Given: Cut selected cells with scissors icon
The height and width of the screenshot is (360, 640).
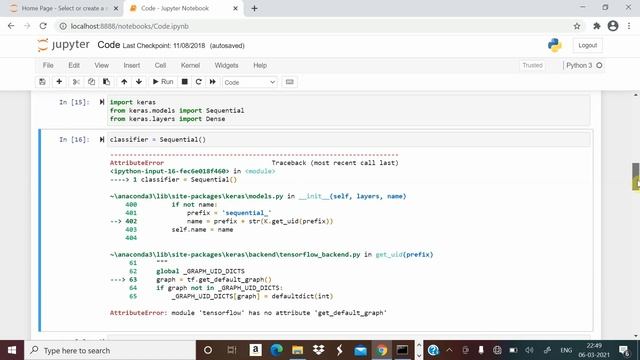Looking at the screenshot, I should [x=76, y=82].
